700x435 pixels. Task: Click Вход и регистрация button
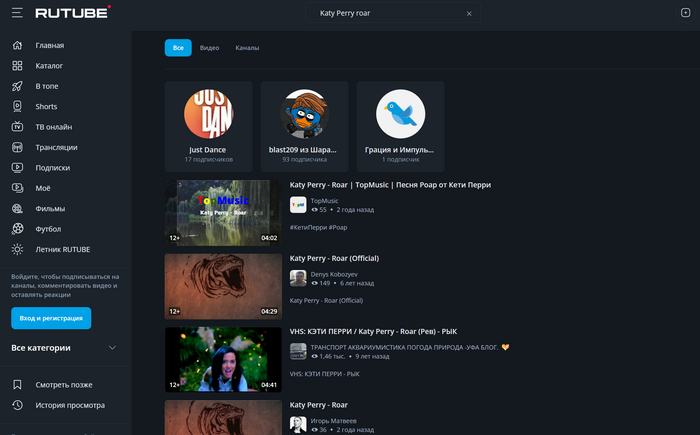pyautogui.click(x=51, y=318)
